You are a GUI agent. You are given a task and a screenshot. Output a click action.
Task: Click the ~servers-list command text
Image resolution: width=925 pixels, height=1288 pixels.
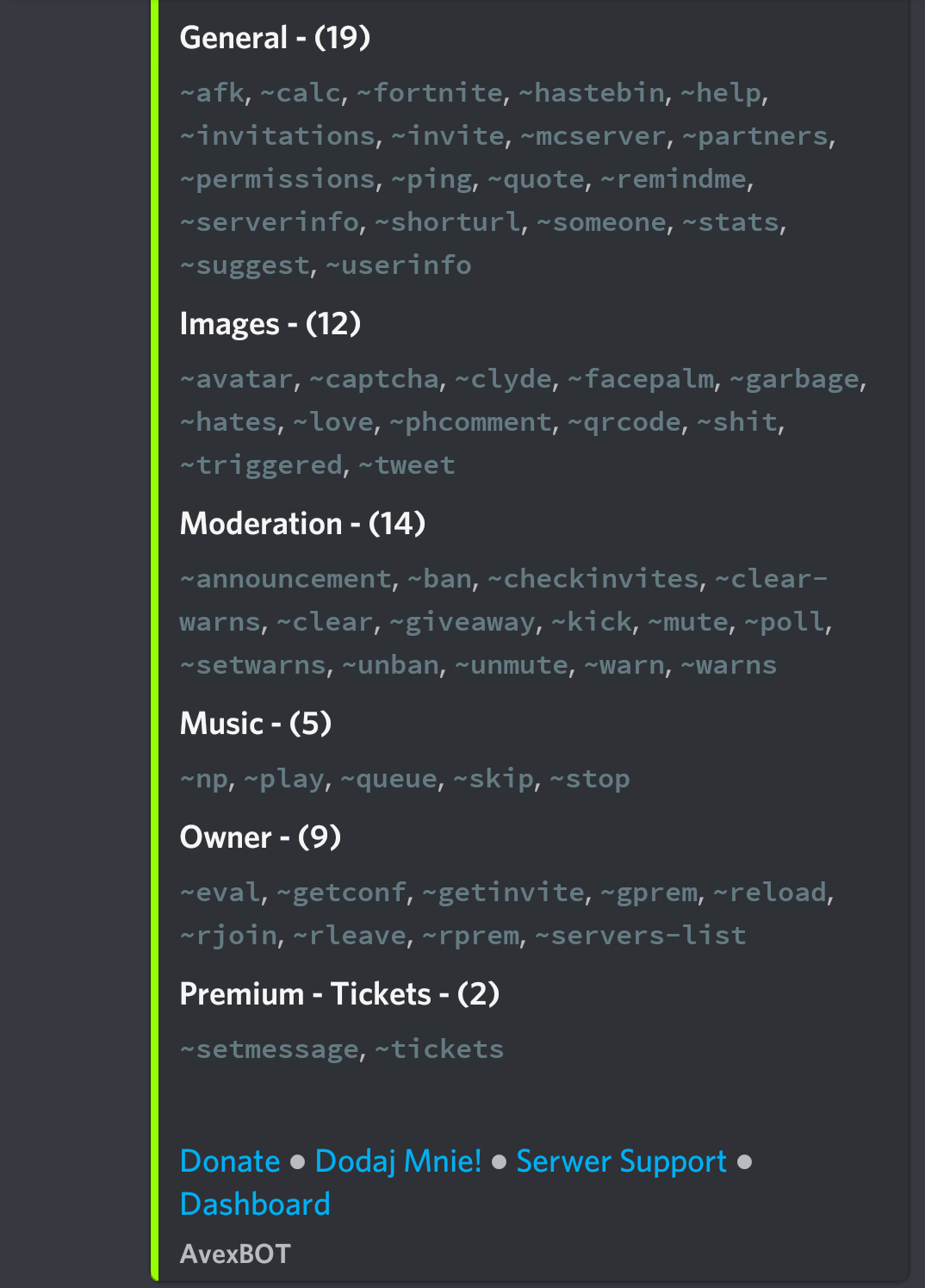click(641, 936)
